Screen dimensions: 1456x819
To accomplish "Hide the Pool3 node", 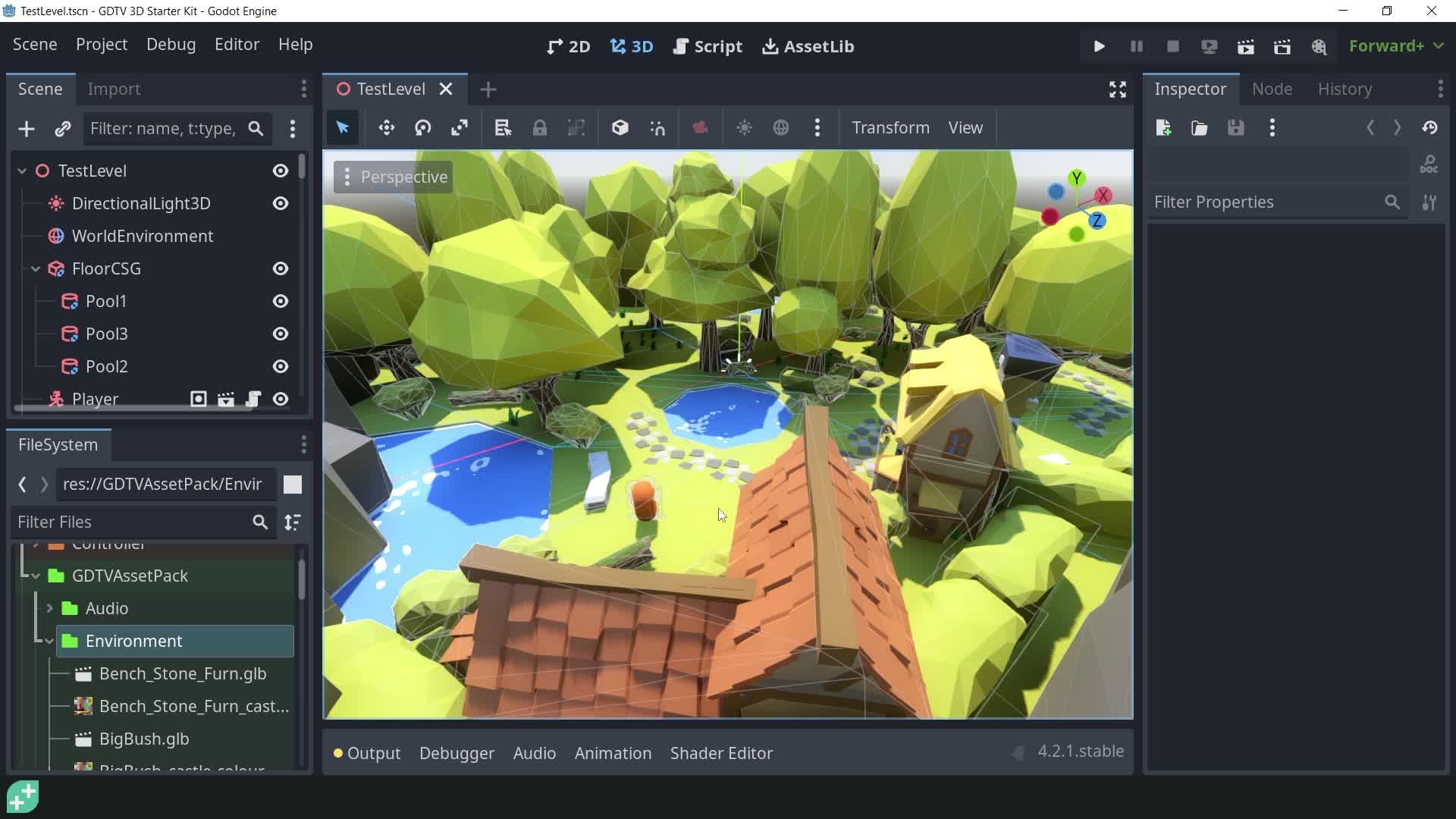I will pos(281,334).
